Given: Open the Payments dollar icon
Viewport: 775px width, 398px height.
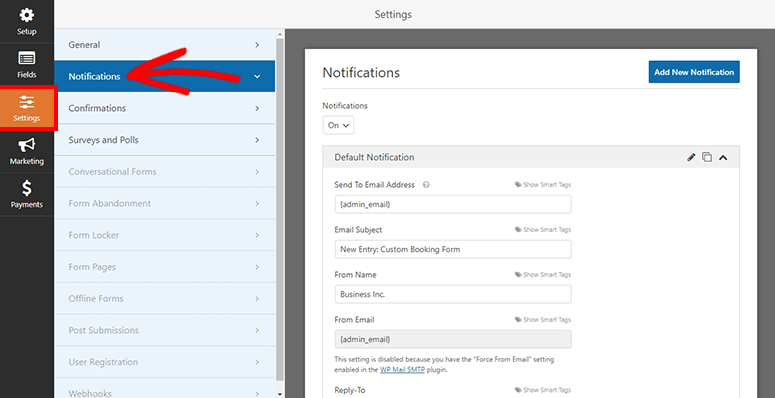Looking at the screenshot, I should [27, 188].
